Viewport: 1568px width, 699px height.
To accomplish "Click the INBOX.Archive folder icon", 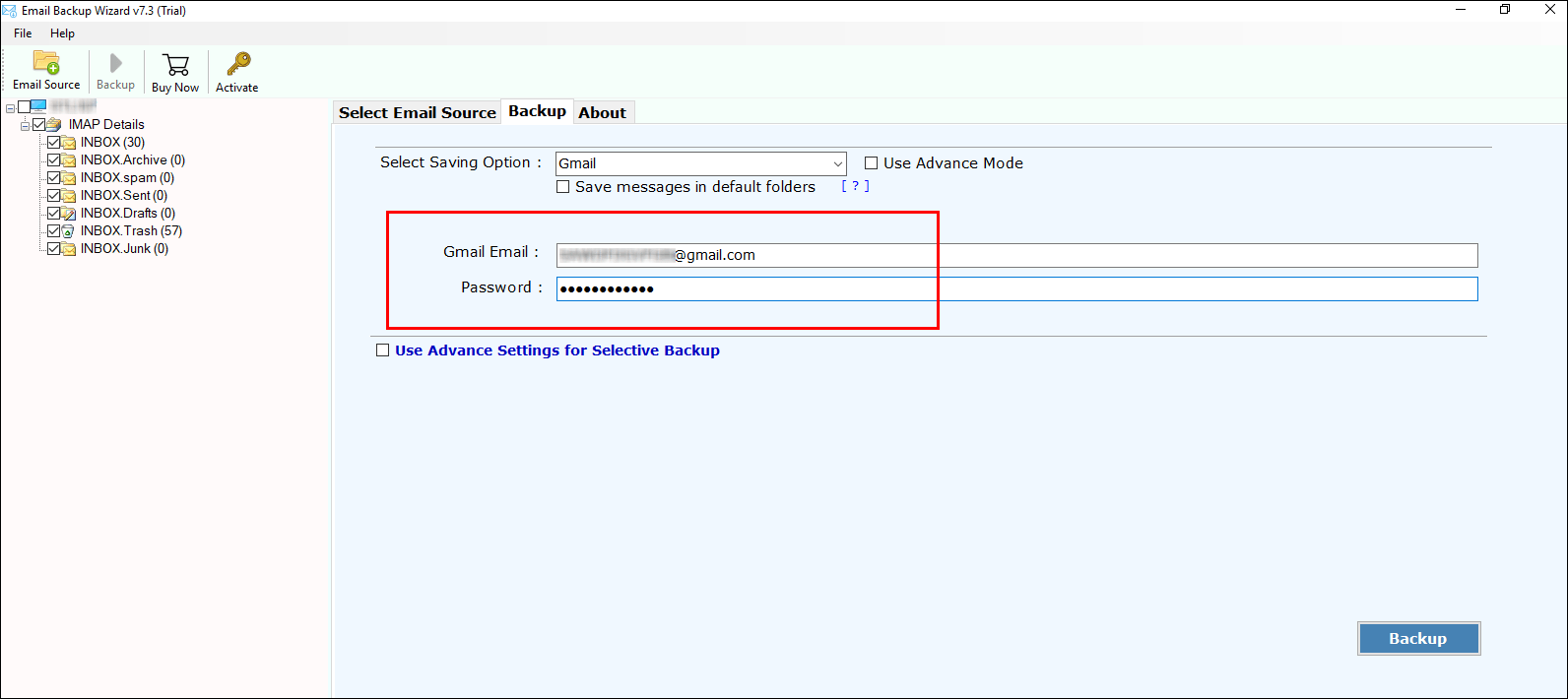I will coord(69,160).
